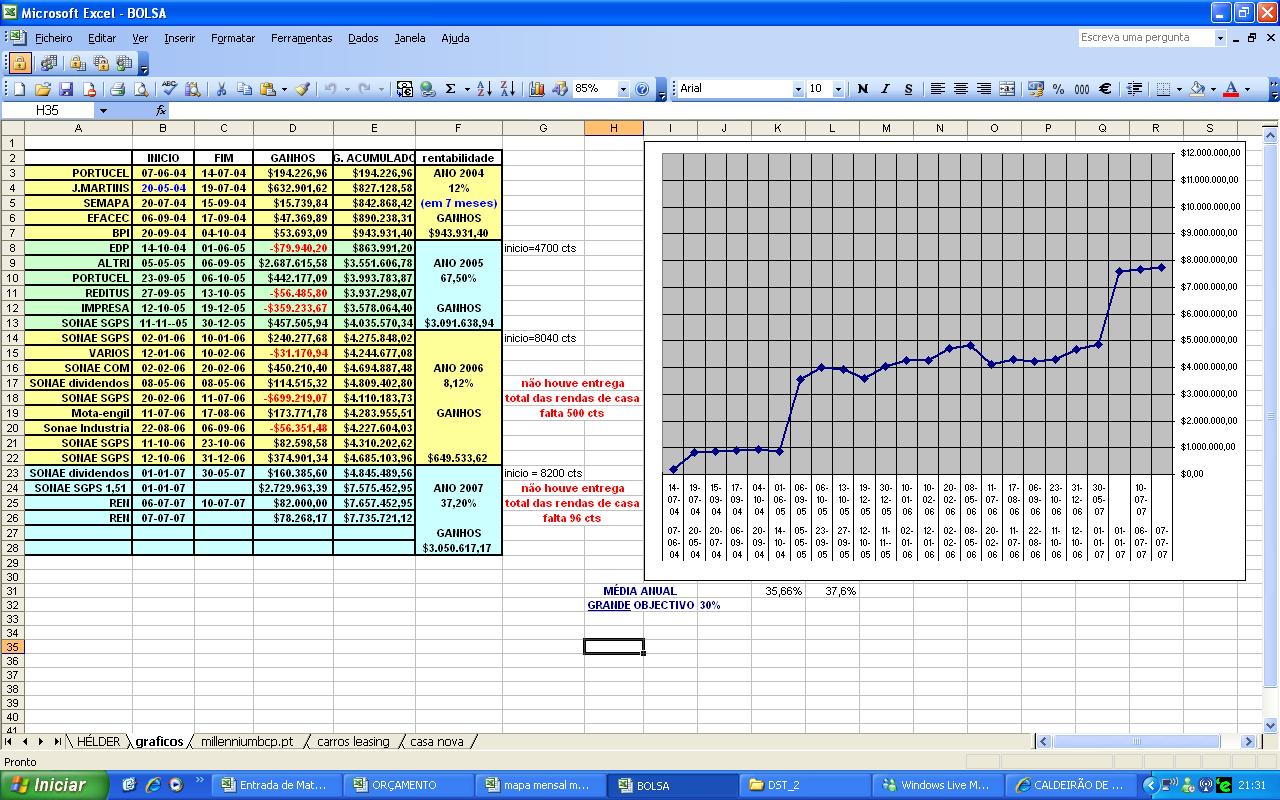Run the spelling check
The height and width of the screenshot is (800, 1280).
169,89
